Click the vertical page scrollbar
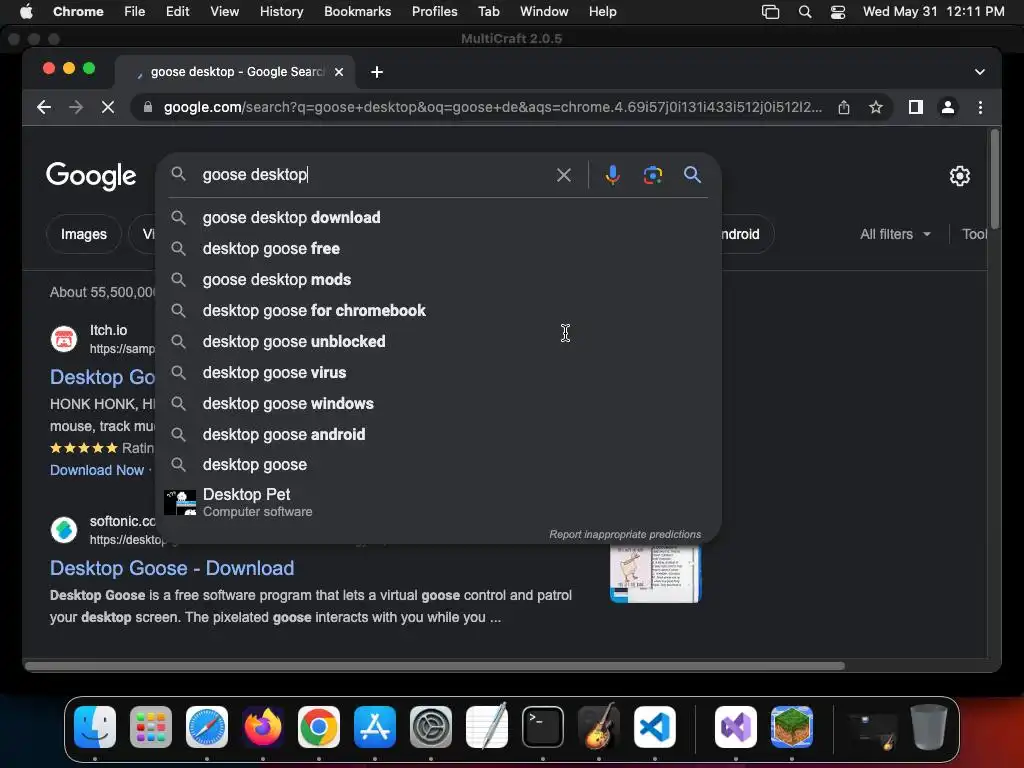Screen dimensions: 1024x768 click(x=995, y=179)
